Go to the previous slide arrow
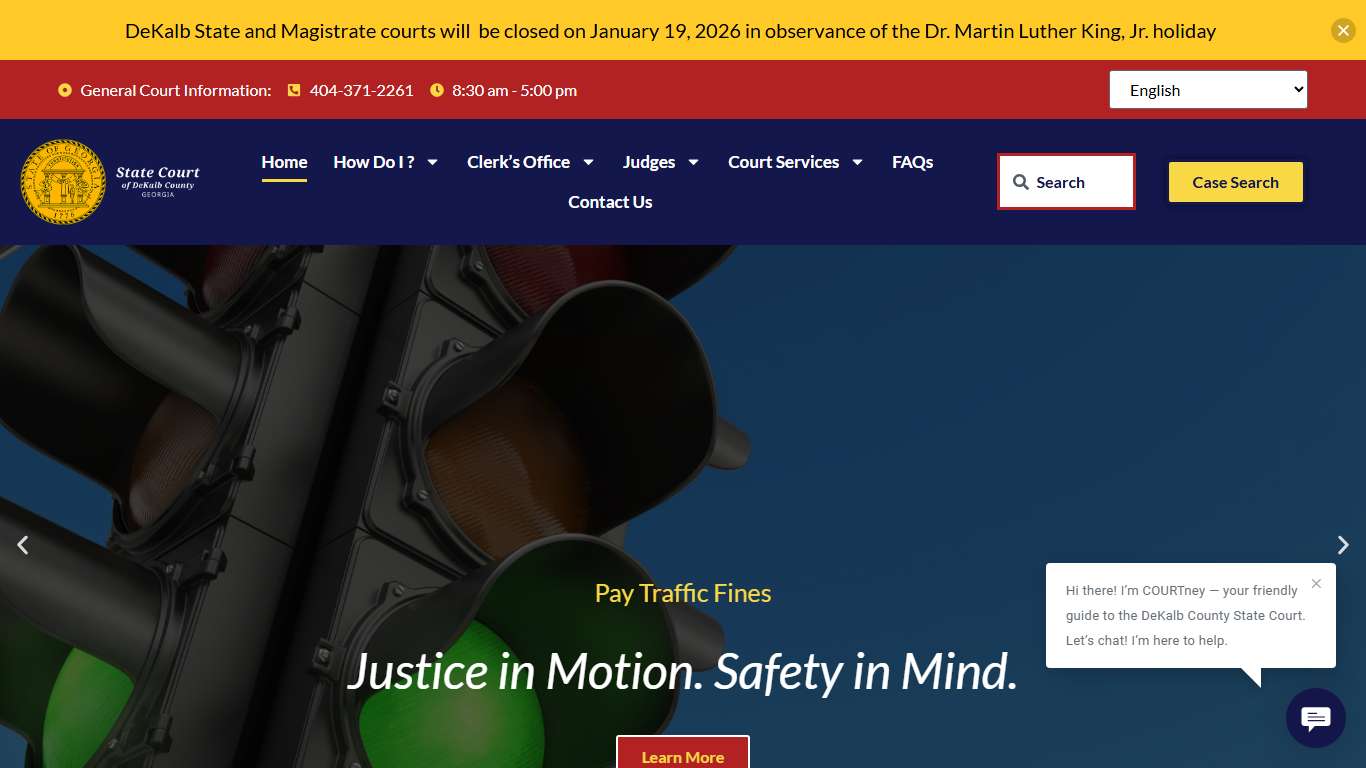This screenshot has width=1366, height=768. [x=22, y=545]
